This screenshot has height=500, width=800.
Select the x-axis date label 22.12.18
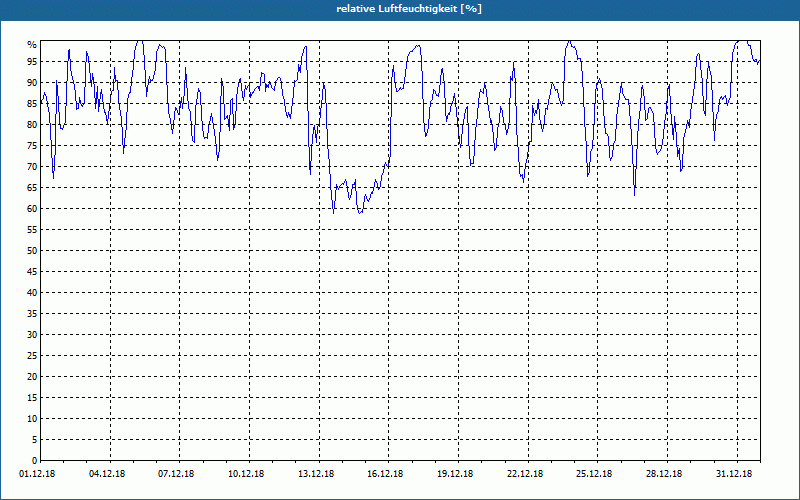tap(525, 474)
